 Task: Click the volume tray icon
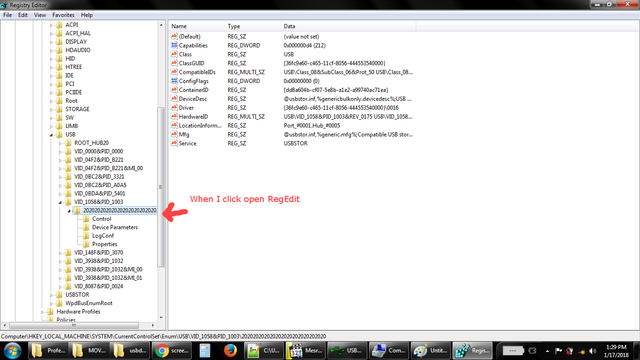pos(593,351)
